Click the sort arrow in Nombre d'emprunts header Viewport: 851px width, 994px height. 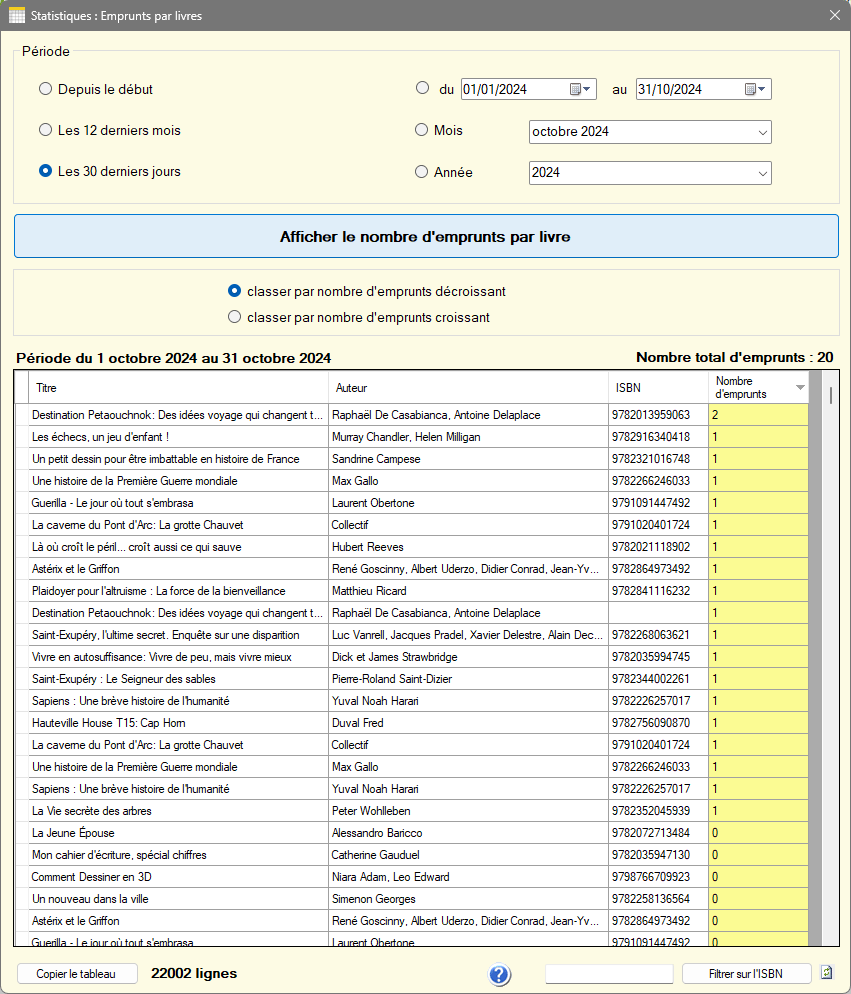[800, 387]
